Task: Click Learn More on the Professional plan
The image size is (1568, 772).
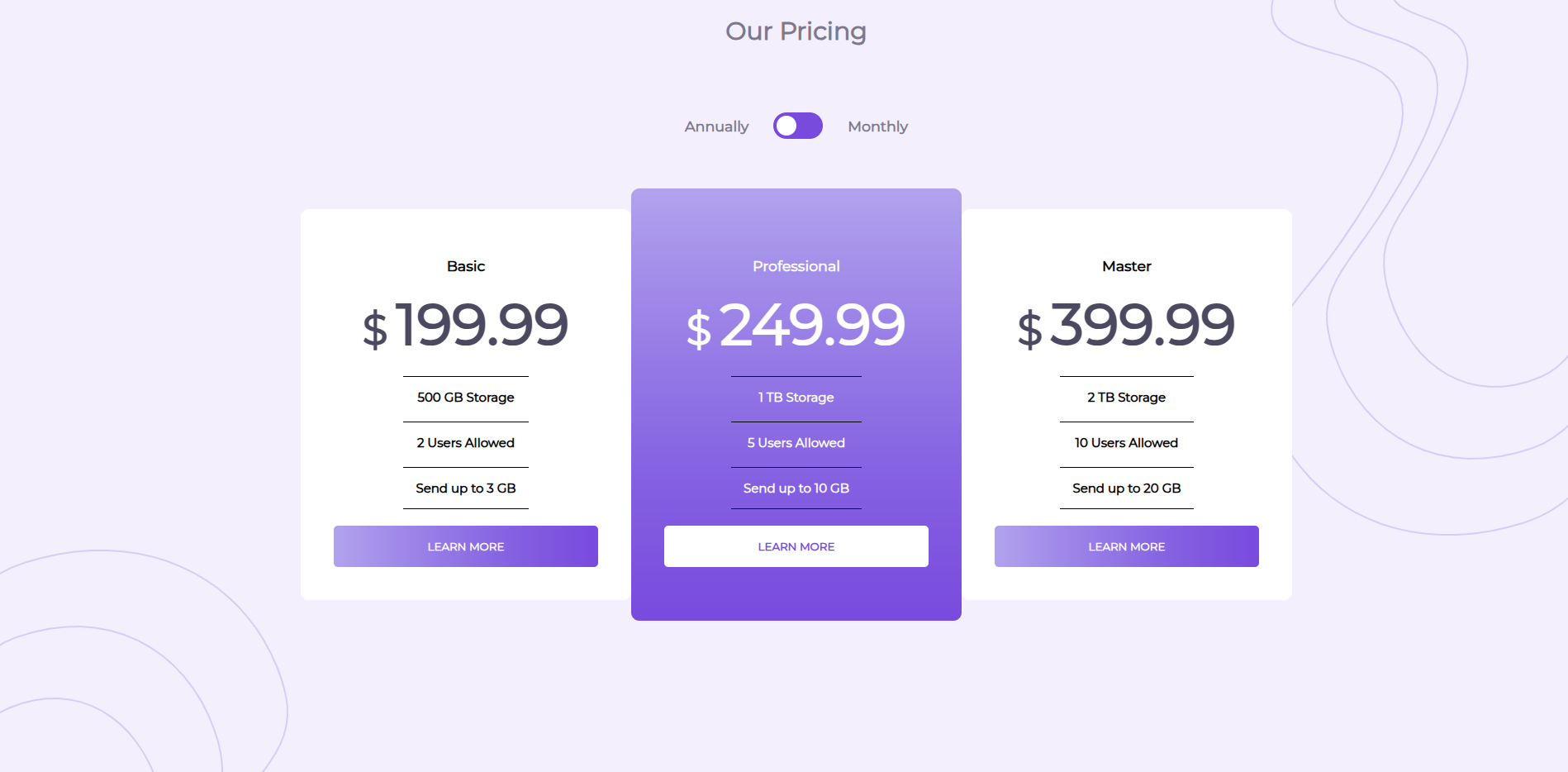Action: (x=796, y=546)
